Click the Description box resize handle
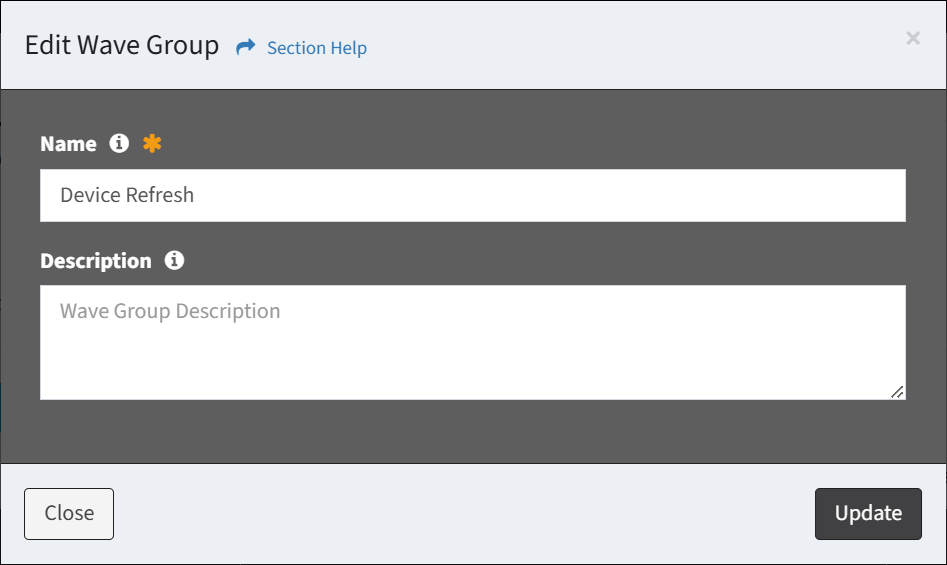947x565 pixels. [897, 392]
